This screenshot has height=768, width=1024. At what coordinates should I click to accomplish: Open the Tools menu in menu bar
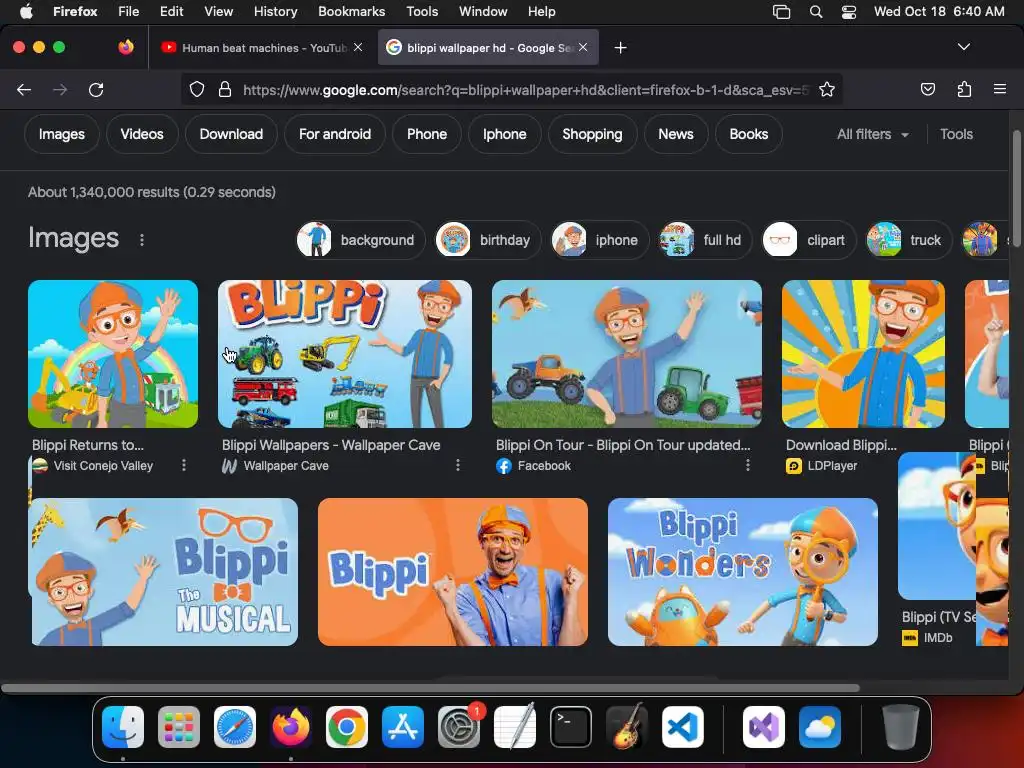(x=422, y=11)
